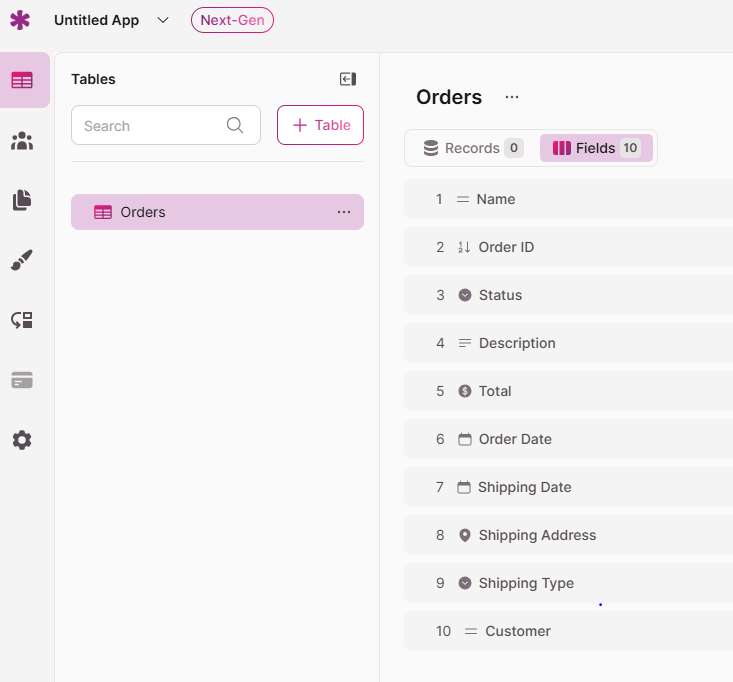This screenshot has height=682, width=733.
Task: Add a new Table
Action: coord(320,125)
